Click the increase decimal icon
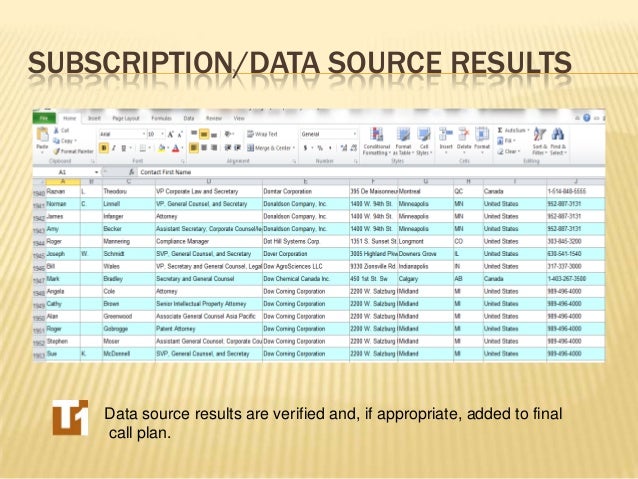 tap(344, 148)
